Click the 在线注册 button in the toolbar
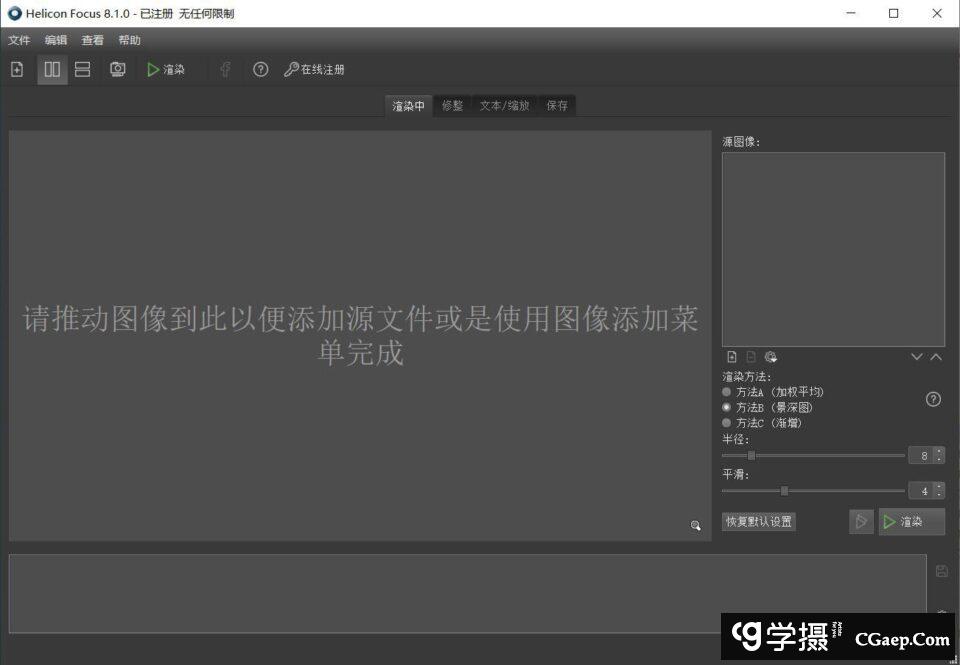Viewport: 960px width, 665px height. (314, 69)
